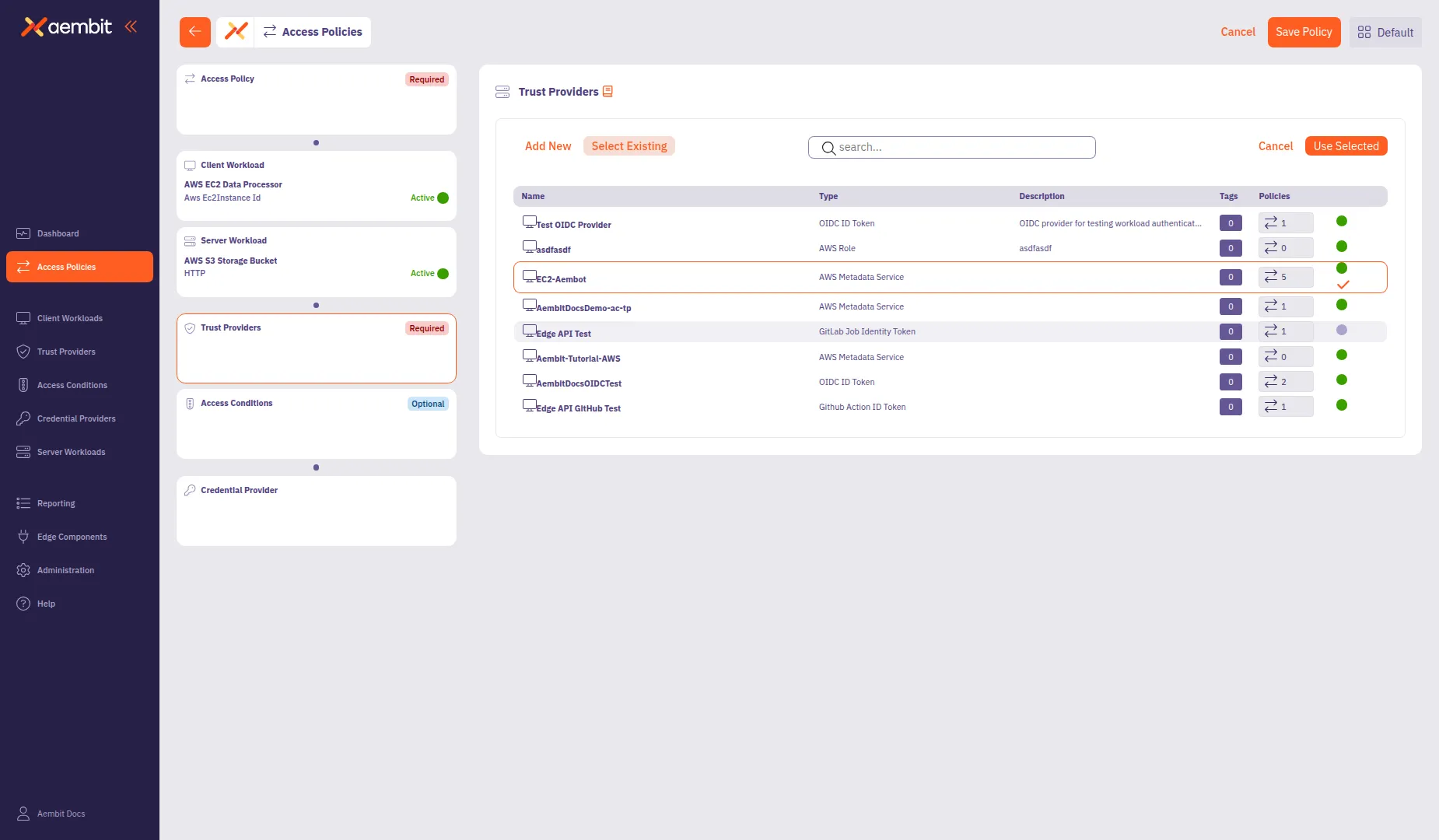Deselect the EC2-Aembot checkmark
1439x840 pixels.
1343,284
